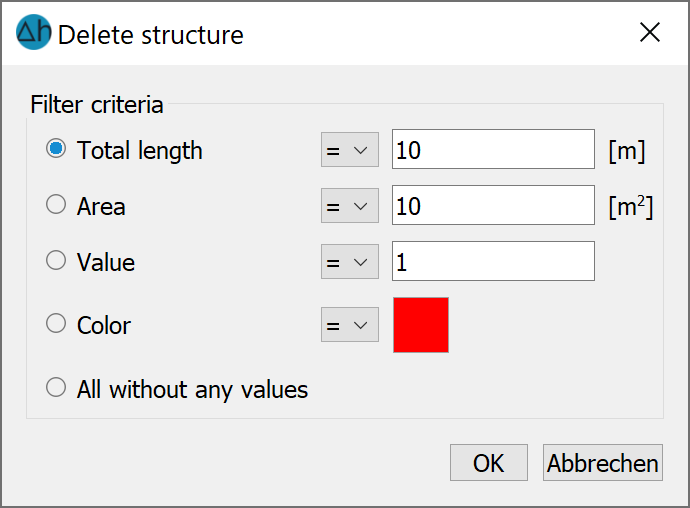
Task: Click the square meter unit label
Action: (631, 206)
